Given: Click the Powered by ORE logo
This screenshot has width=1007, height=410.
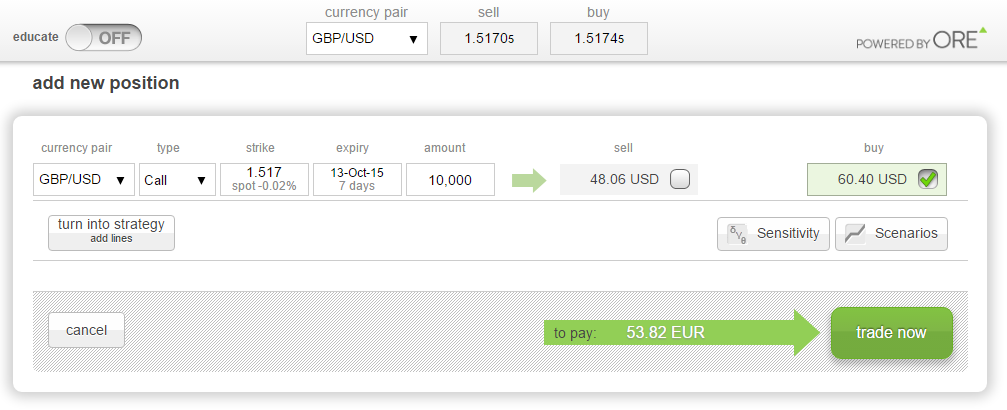Looking at the screenshot, I should point(921,40).
